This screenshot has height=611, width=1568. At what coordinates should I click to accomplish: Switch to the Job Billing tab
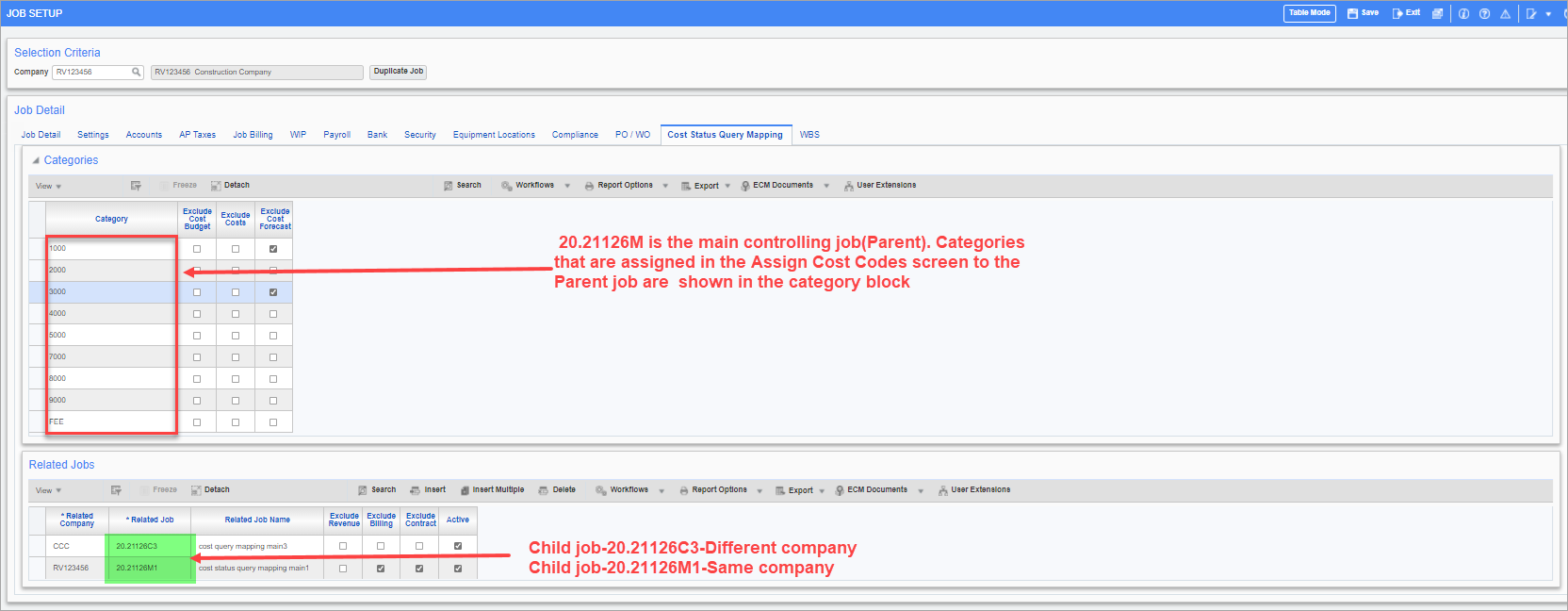coord(253,135)
